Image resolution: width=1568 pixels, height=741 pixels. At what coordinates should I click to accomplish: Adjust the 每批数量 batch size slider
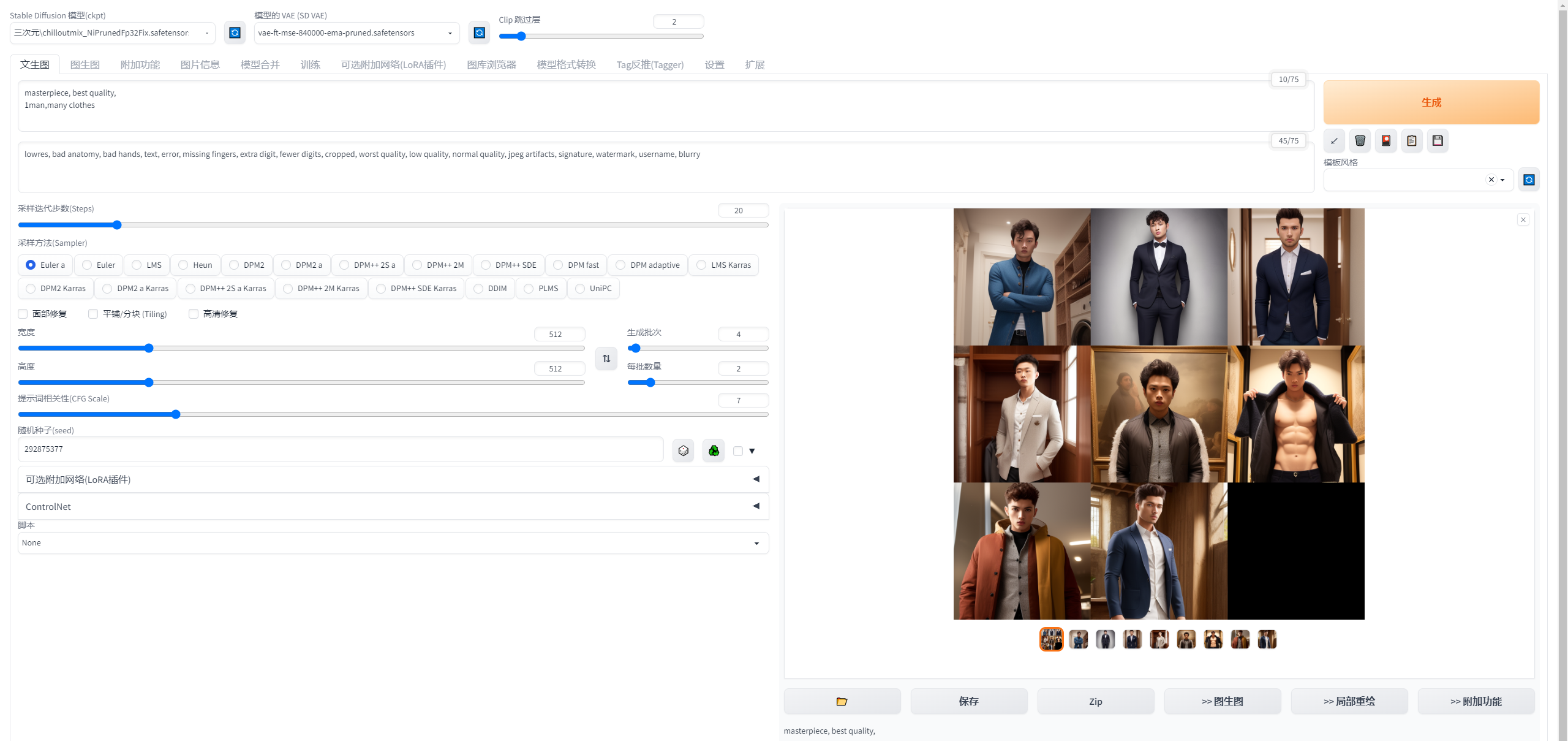point(698,382)
